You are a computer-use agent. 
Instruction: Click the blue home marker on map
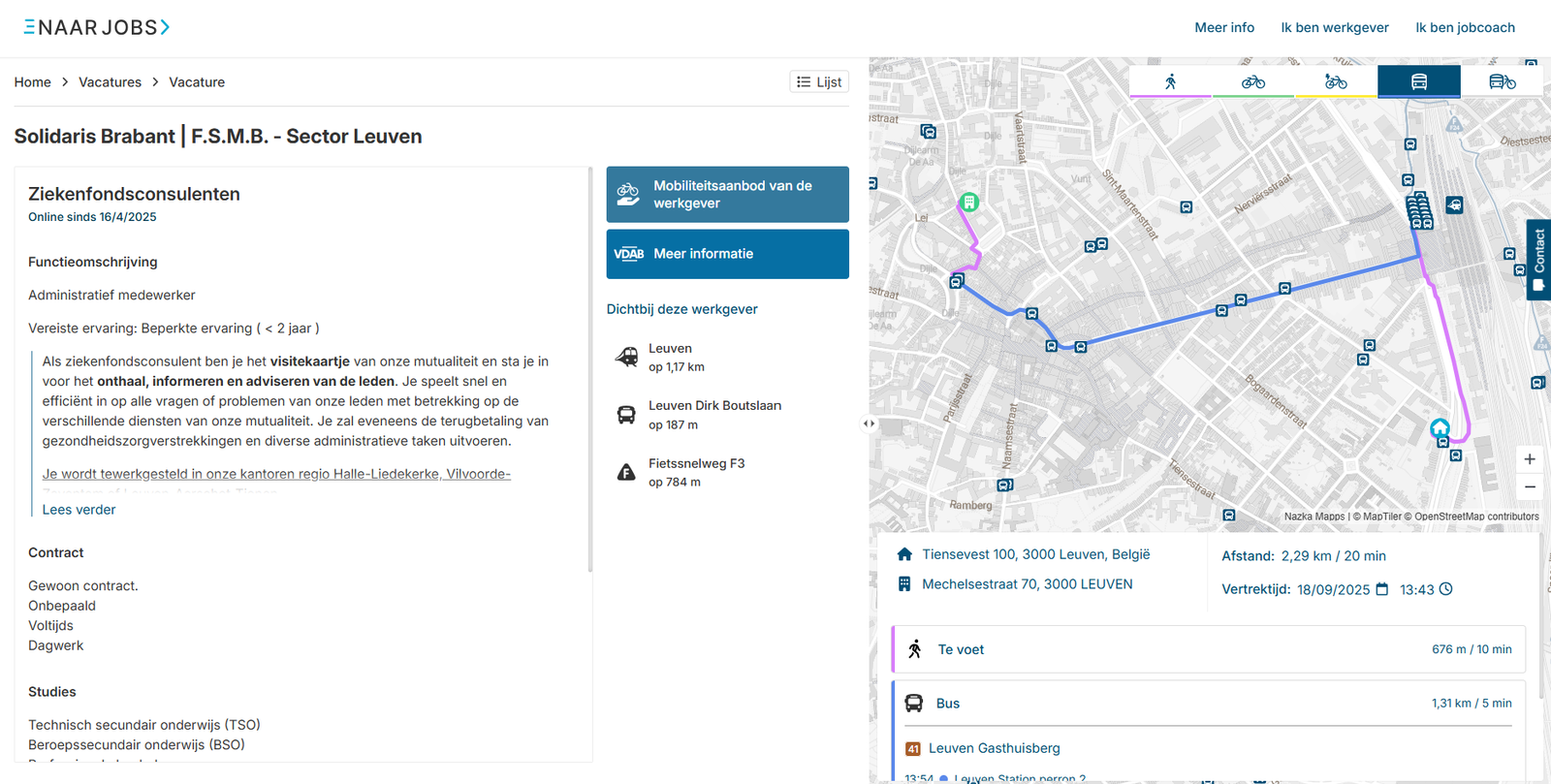pos(1440,427)
